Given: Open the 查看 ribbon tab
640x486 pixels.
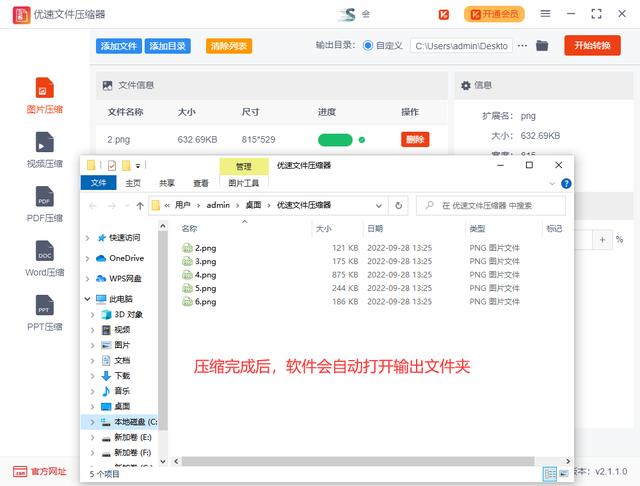Looking at the screenshot, I should pos(200,183).
